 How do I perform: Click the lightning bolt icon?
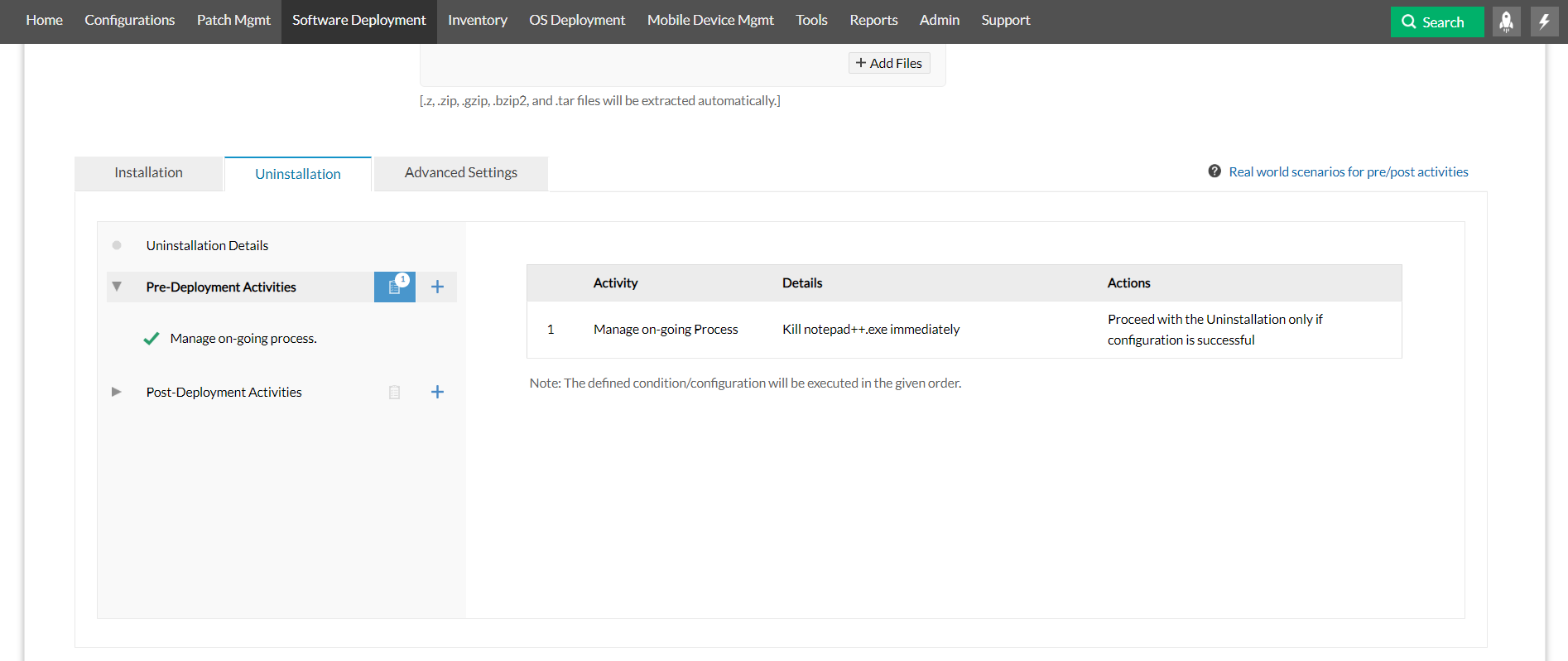click(1544, 22)
